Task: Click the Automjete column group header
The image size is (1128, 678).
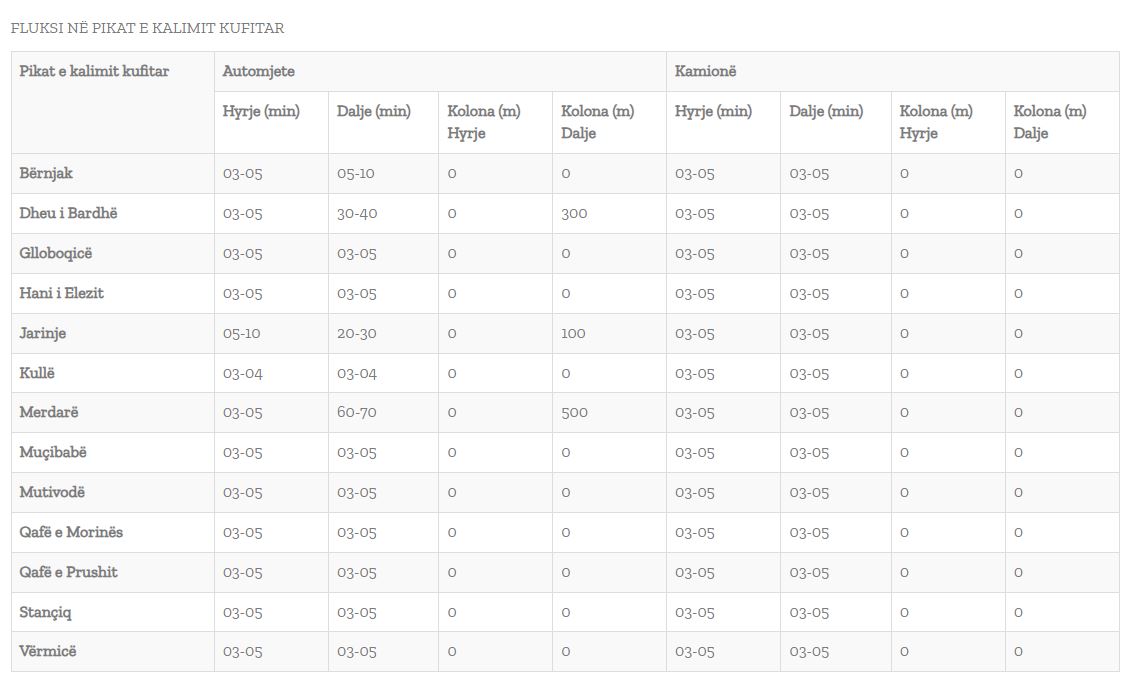Action: (258, 72)
